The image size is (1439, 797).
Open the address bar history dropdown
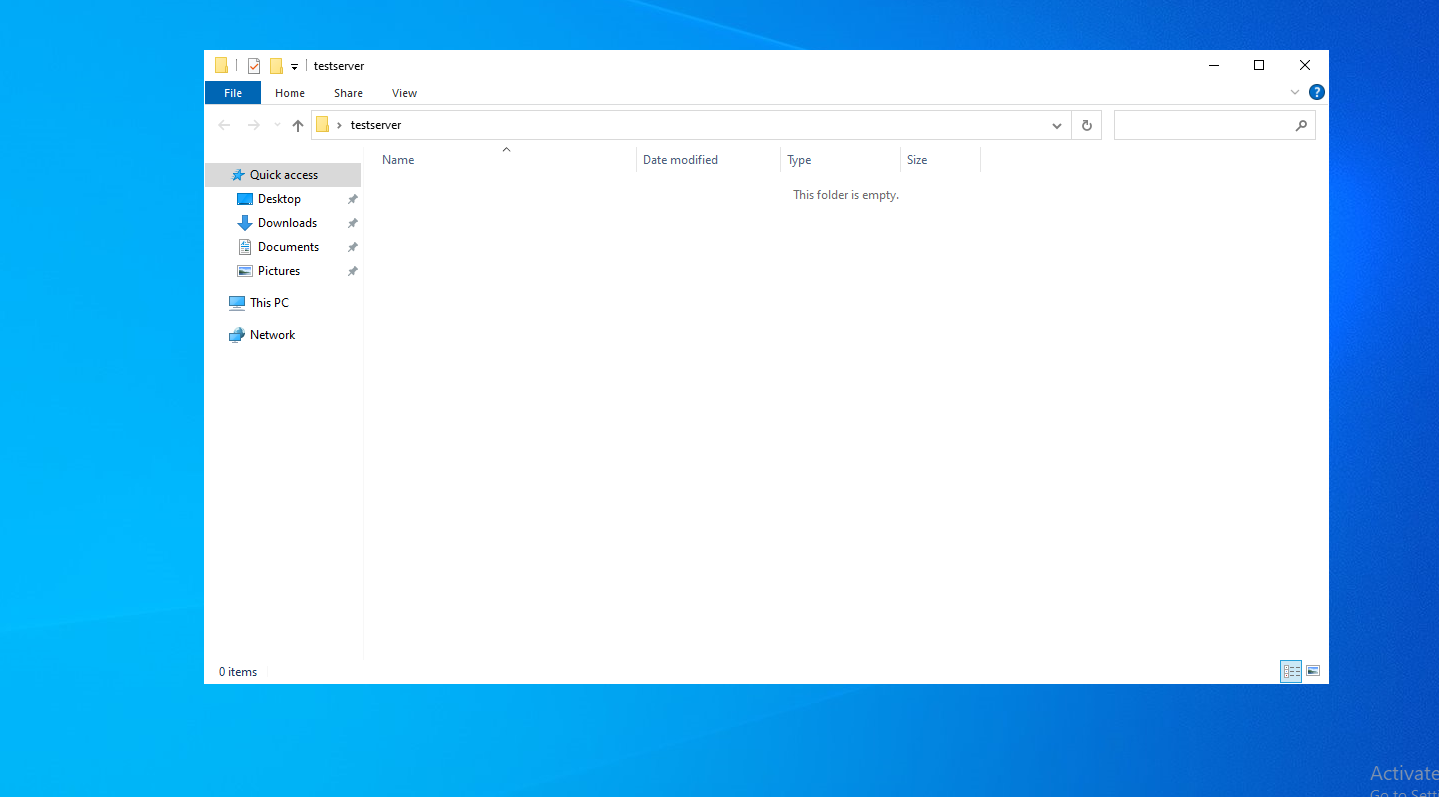click(1057, 125)
